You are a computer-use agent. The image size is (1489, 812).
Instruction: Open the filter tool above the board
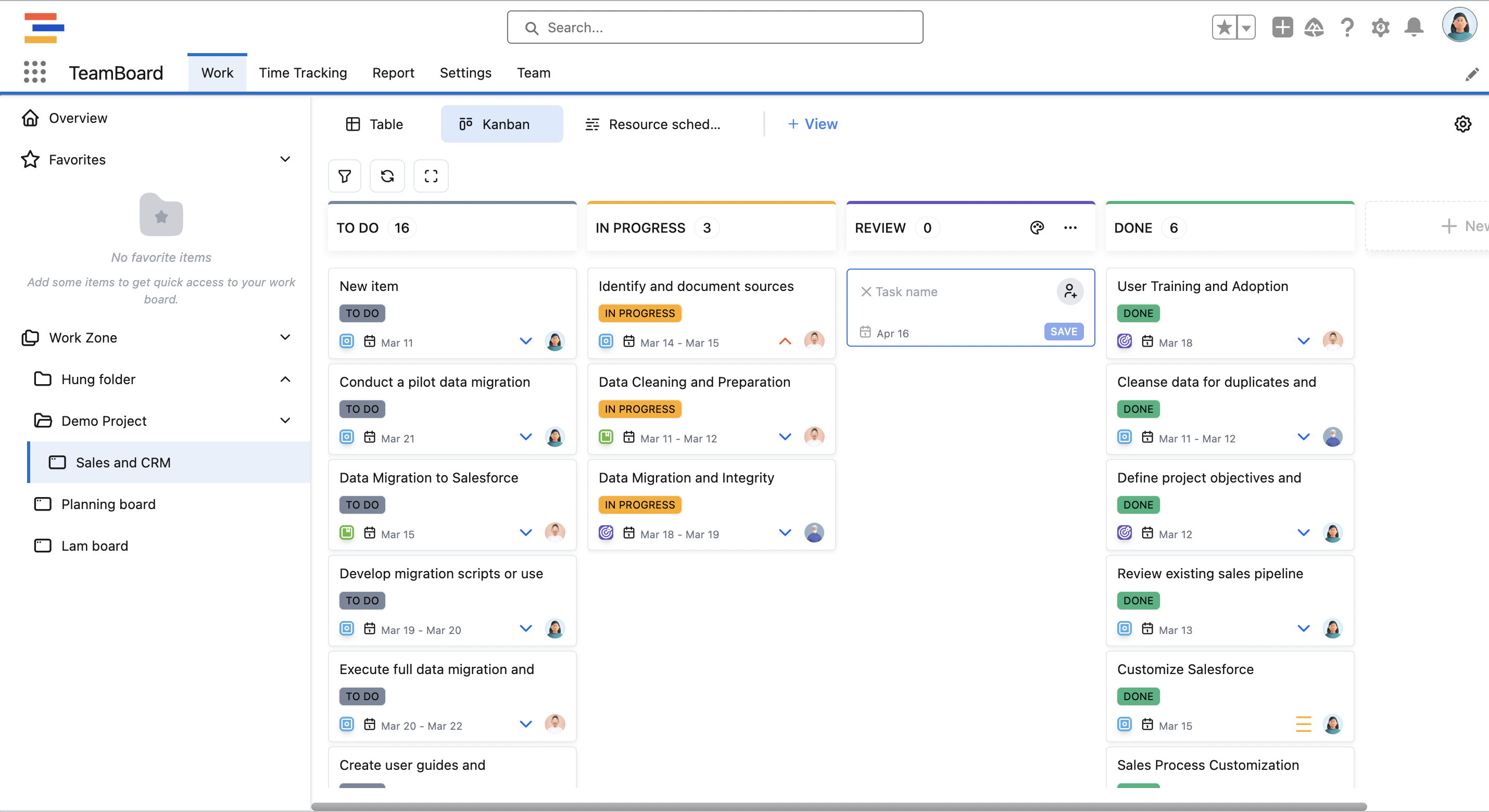[x=345, y=176]
